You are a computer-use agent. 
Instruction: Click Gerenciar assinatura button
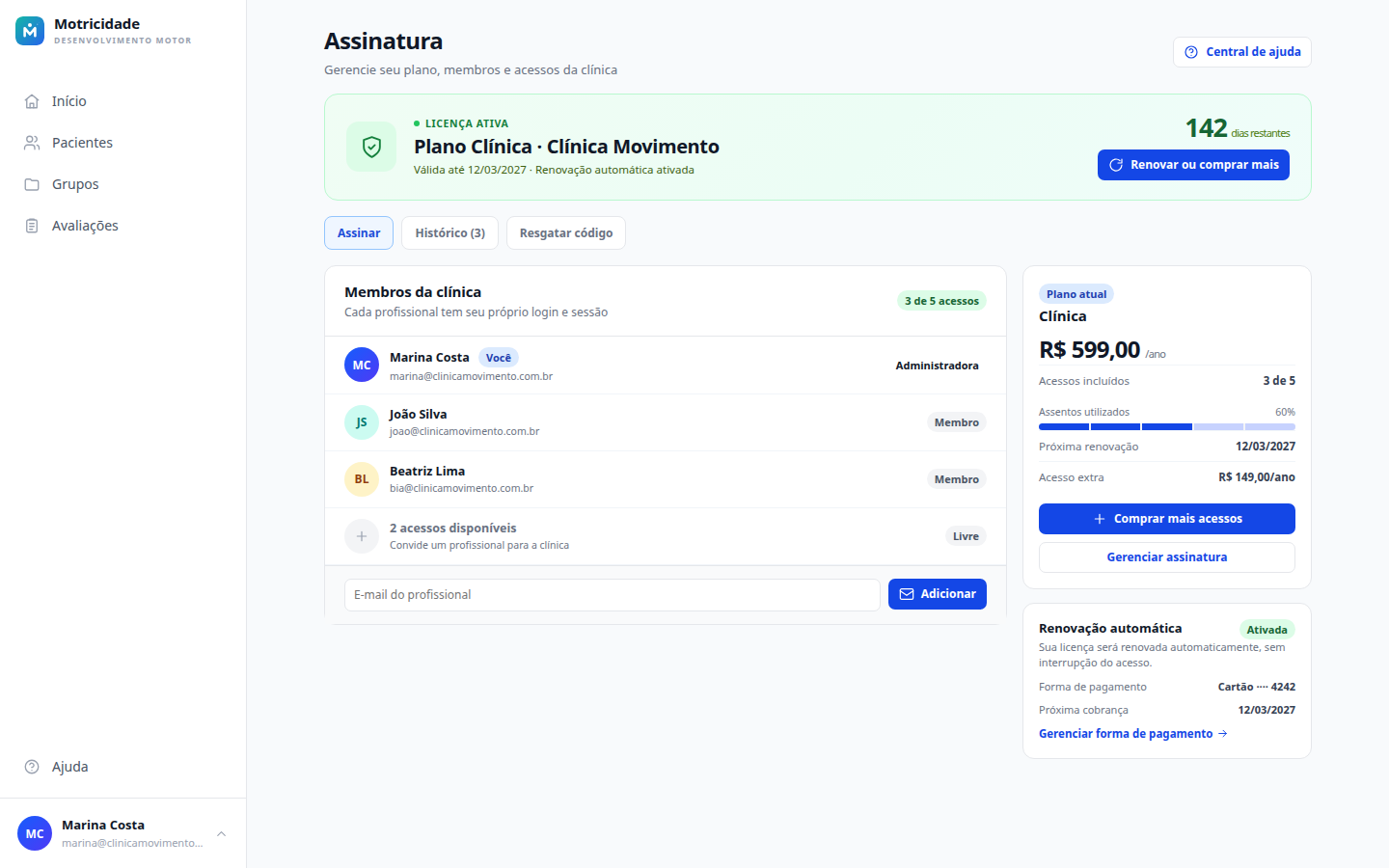(x=1167, y=557)
